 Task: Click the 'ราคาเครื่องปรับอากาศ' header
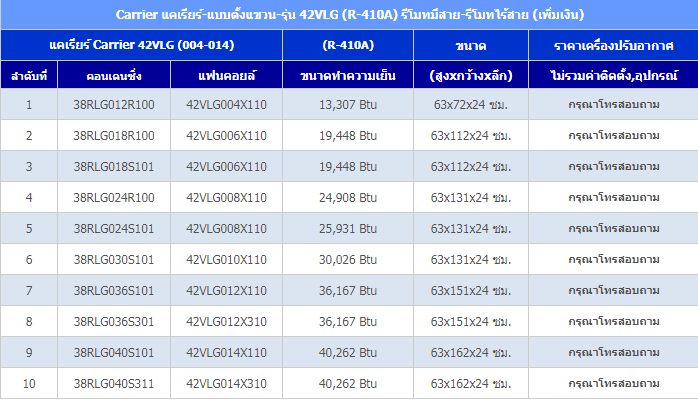click(613, 45)
